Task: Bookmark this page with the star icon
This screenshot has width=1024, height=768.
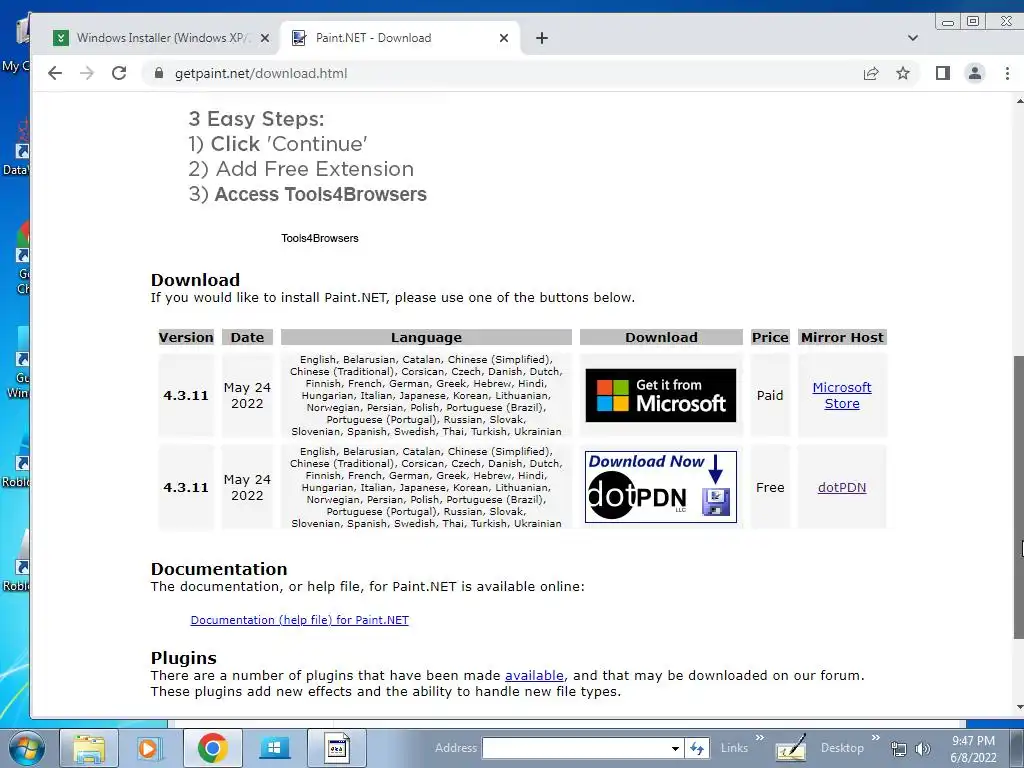Action: [x=903, y=73]
